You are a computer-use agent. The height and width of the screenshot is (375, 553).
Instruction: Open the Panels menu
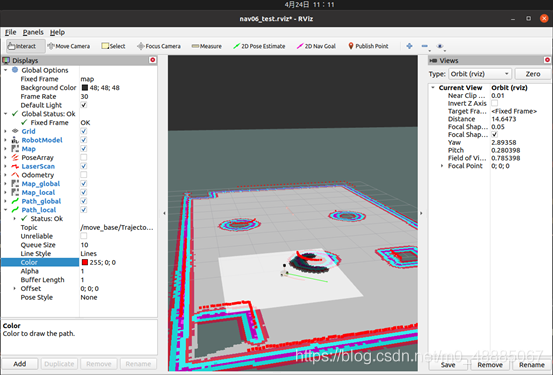(x=33, y=32)
